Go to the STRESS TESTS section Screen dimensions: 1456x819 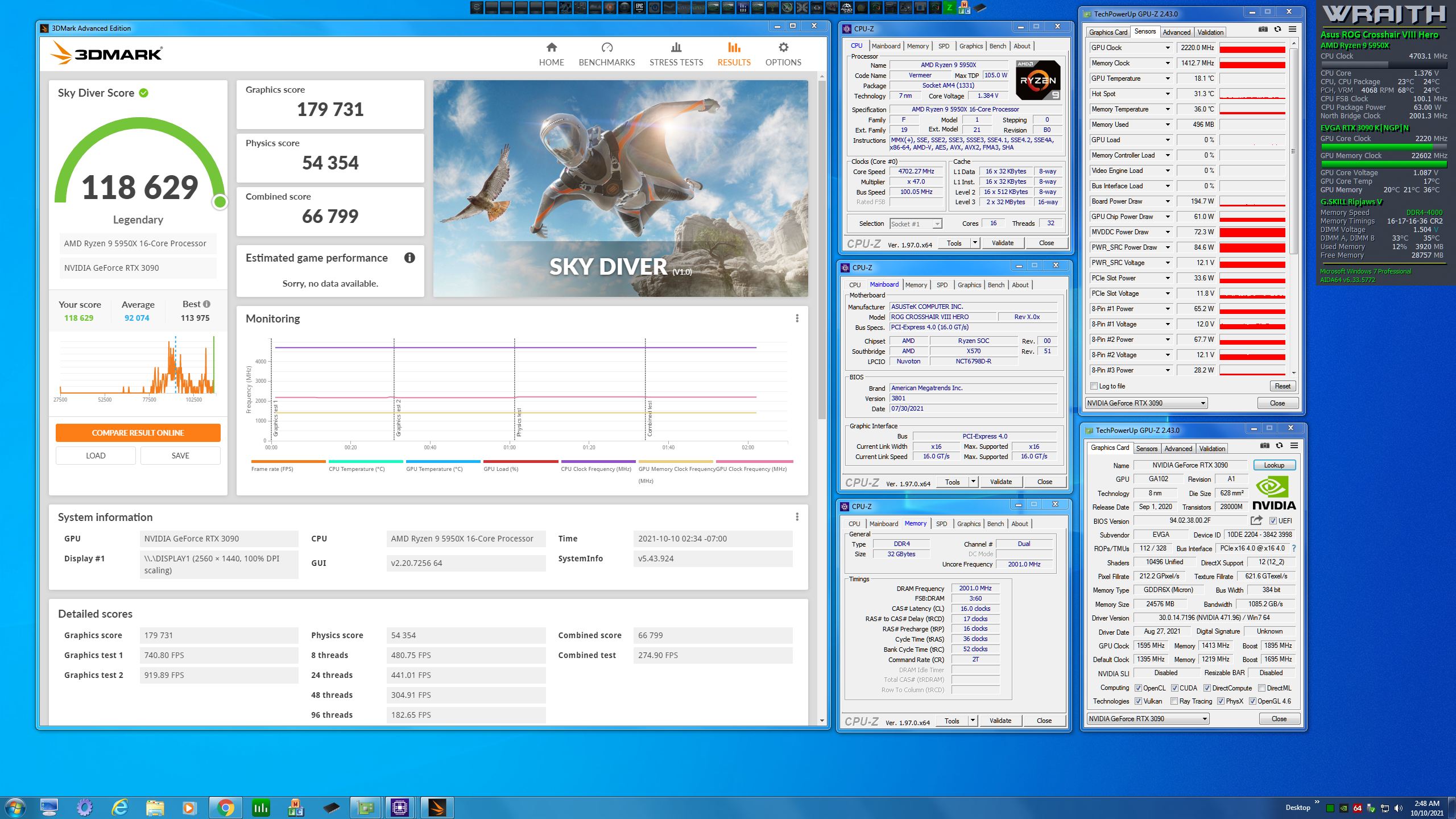coord(676,54)
